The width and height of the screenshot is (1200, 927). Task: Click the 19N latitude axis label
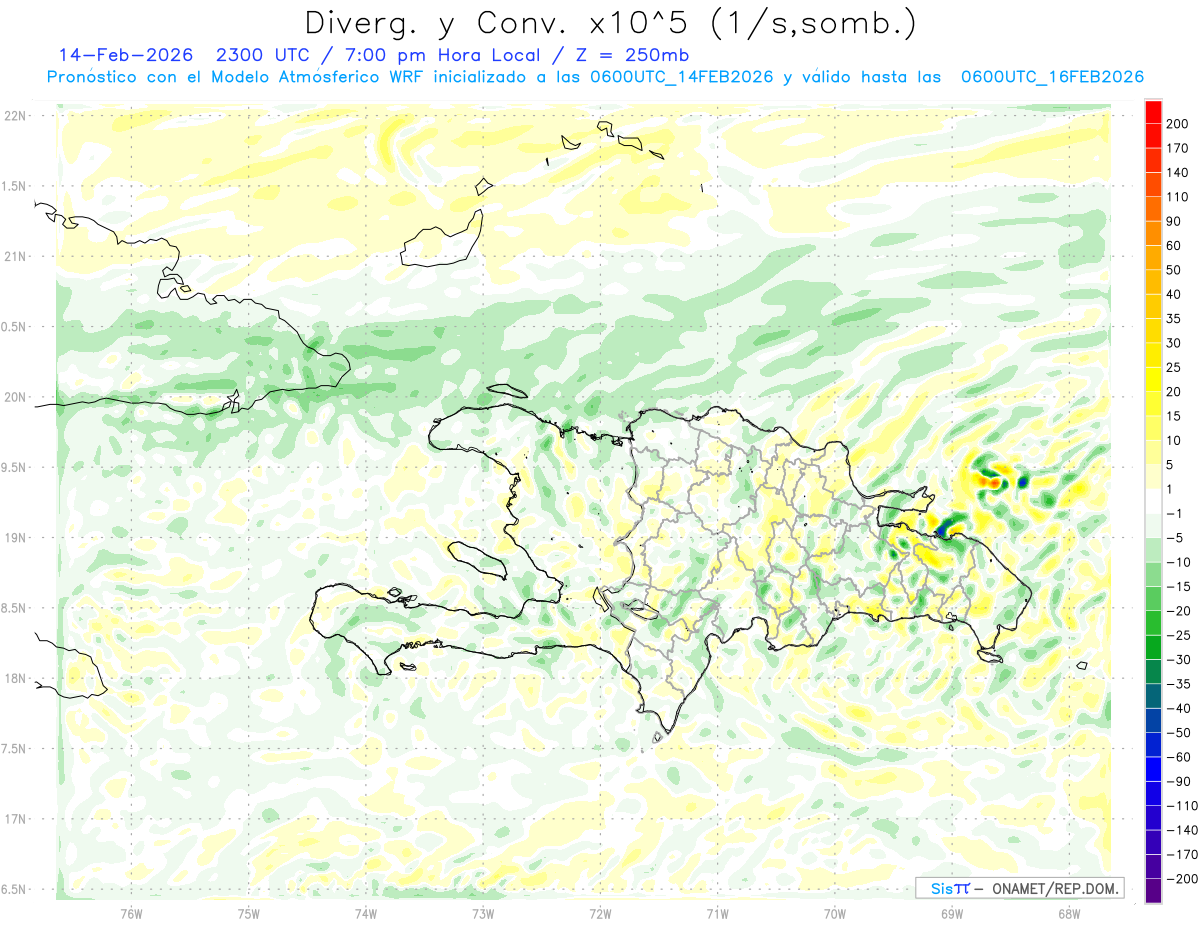(x=15, y=538)
